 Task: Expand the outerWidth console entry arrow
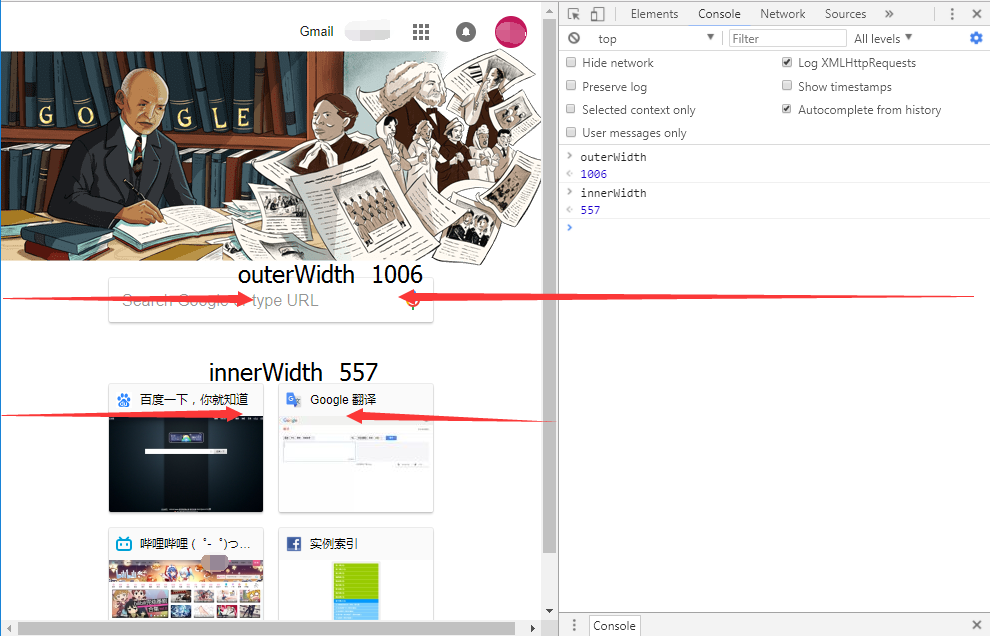(x=570, y=155)
